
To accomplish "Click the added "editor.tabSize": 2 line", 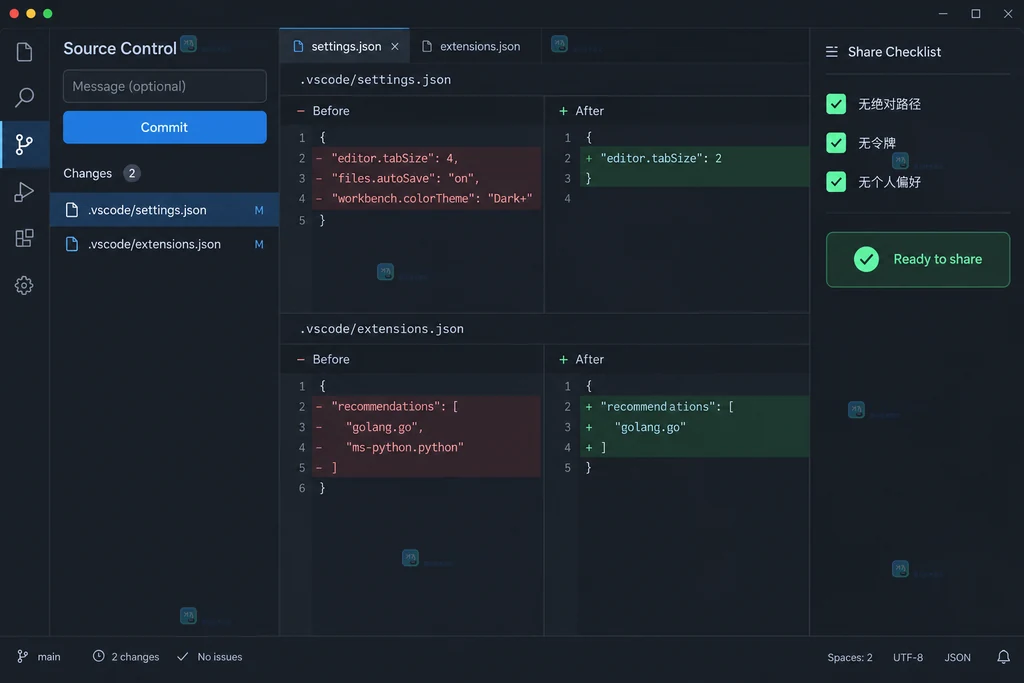I will coord(694,158).
